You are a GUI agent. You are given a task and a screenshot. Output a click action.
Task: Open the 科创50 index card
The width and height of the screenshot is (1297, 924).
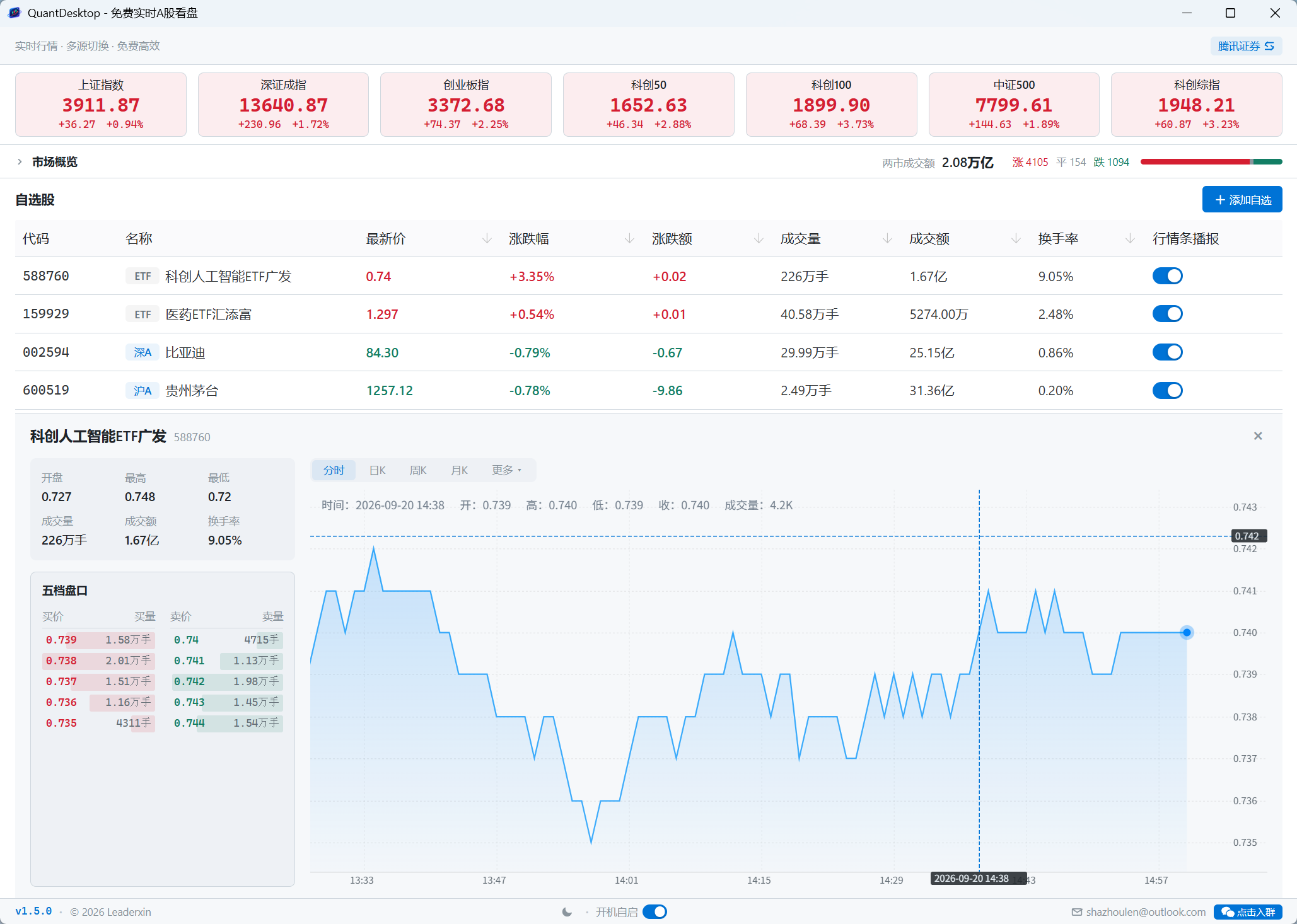(649, 105)
